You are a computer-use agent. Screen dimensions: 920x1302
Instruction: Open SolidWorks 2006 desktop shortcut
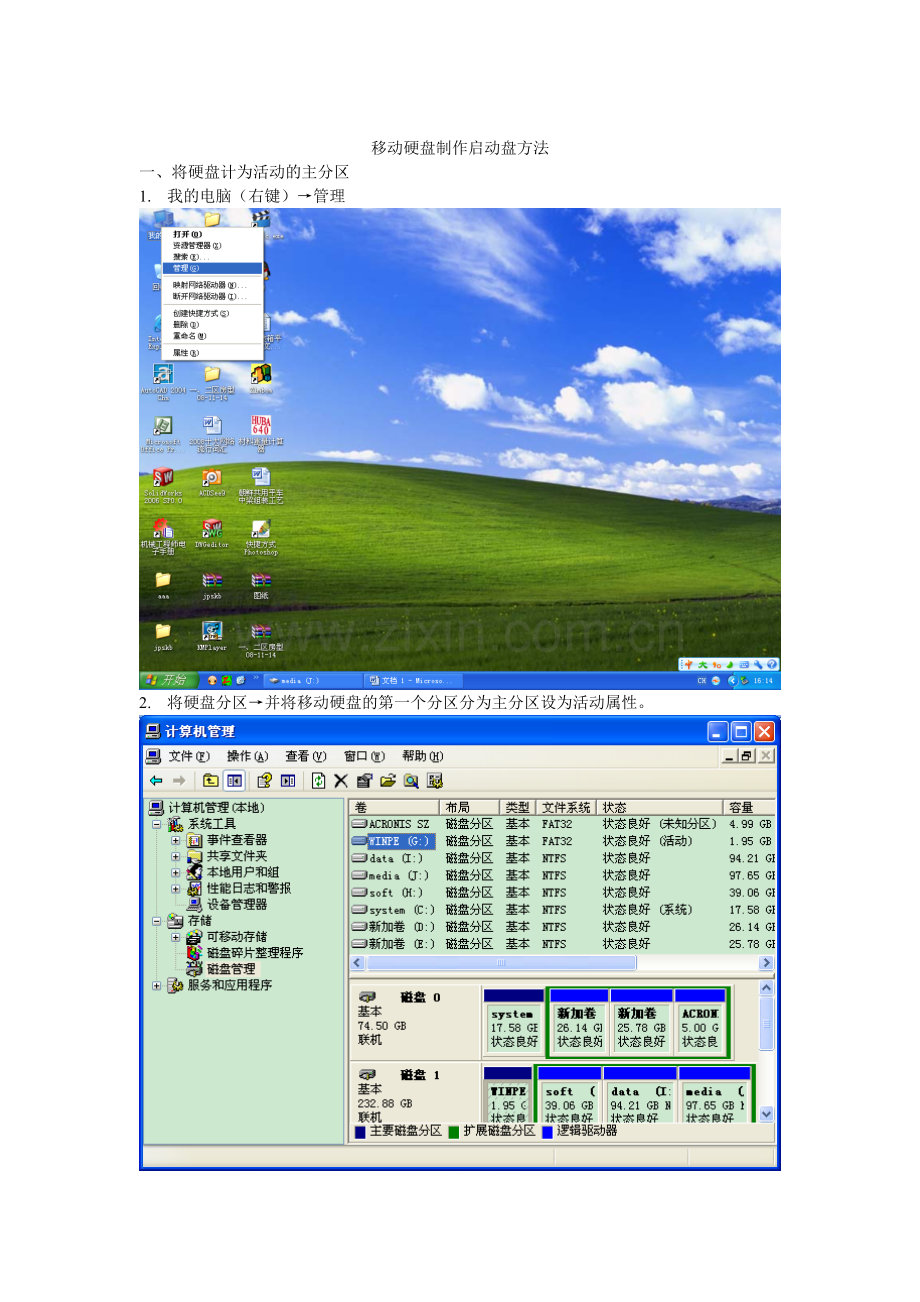[x=163, y=484]
